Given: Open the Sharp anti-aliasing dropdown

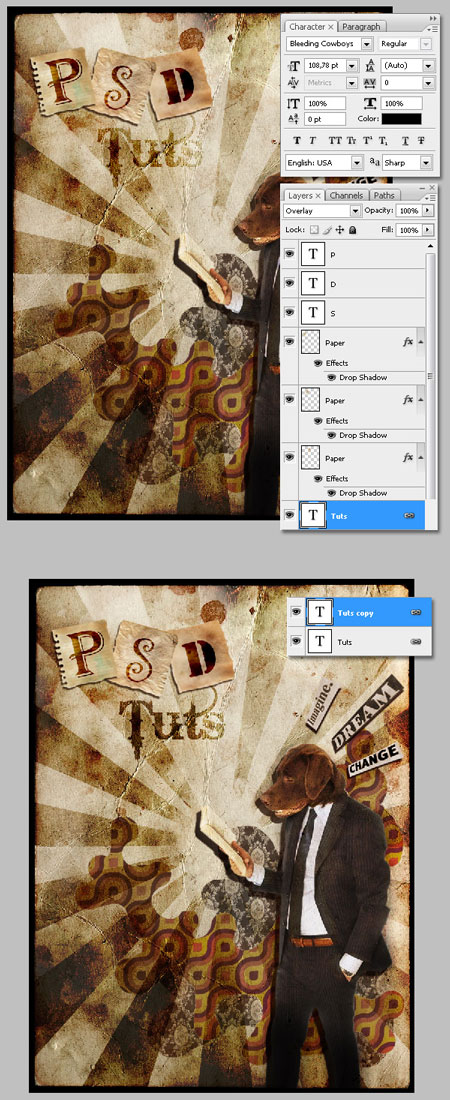Looking at the screenshot, I should click(x=426, y=162).
